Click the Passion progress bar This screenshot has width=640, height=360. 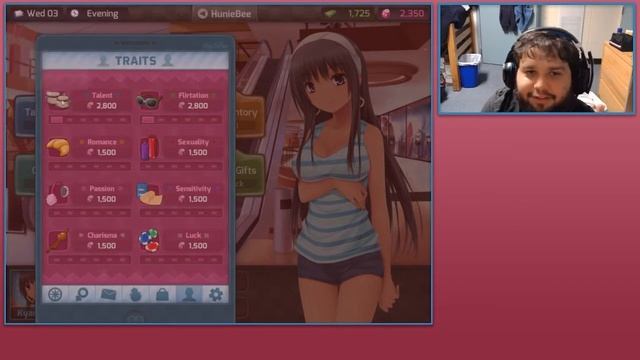pyautogui.click(x=90, y=213)
